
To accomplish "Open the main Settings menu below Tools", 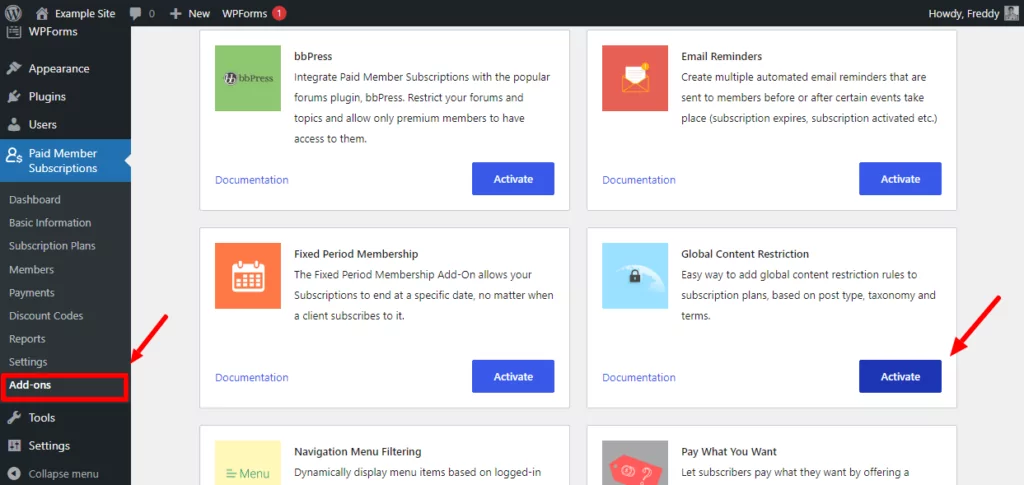I will point(49,446).
